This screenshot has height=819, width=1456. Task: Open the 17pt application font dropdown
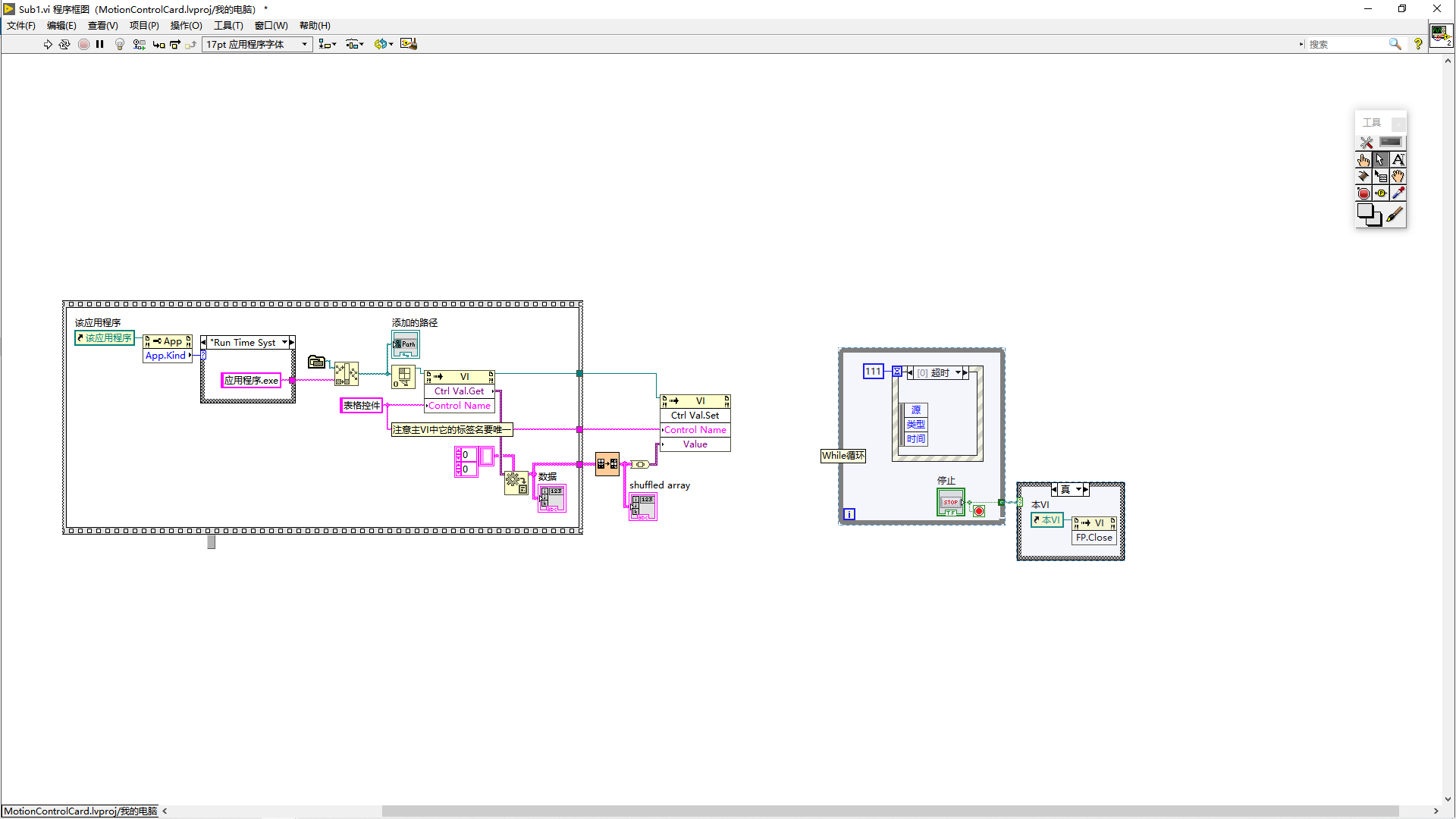click(x=257, y=44)
